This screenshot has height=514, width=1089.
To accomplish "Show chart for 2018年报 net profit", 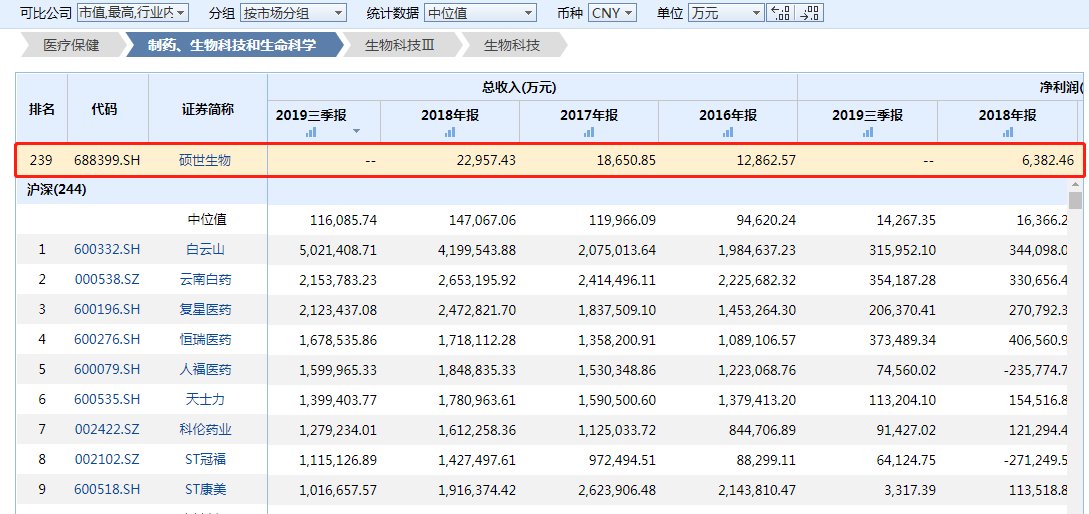I will pyautogui.click(x=1007, y=131).
